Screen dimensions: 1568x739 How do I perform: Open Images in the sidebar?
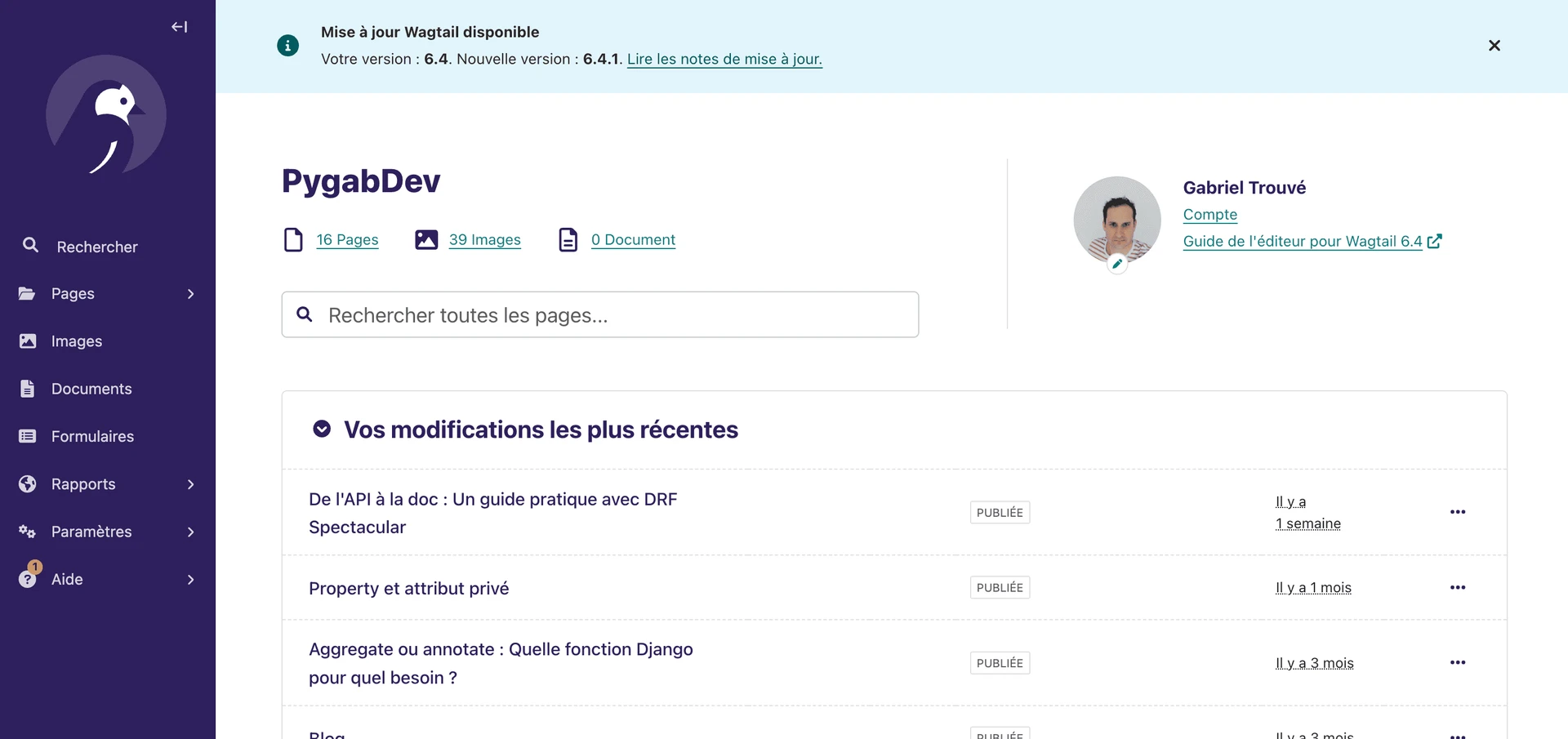tap(76, 341)
